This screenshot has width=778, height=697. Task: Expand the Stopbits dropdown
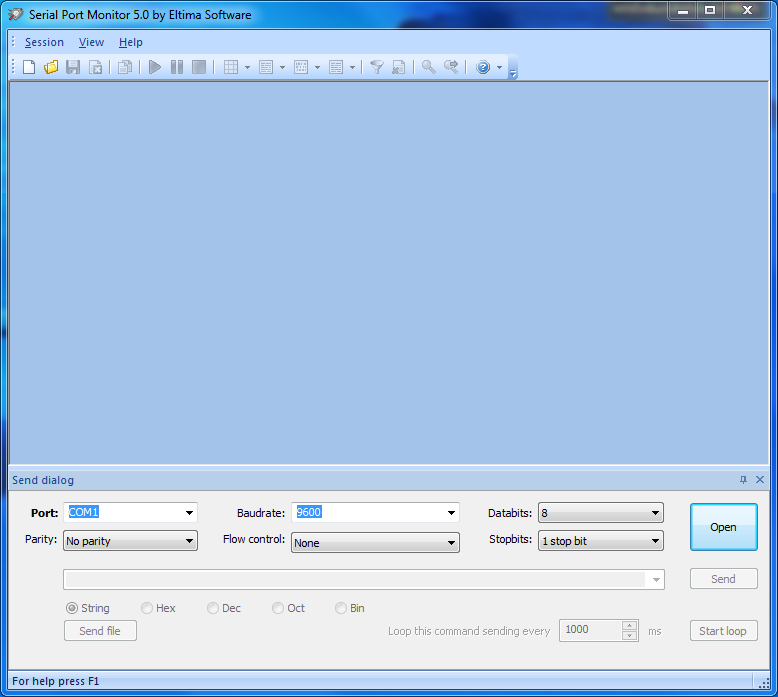pos(655,541)
